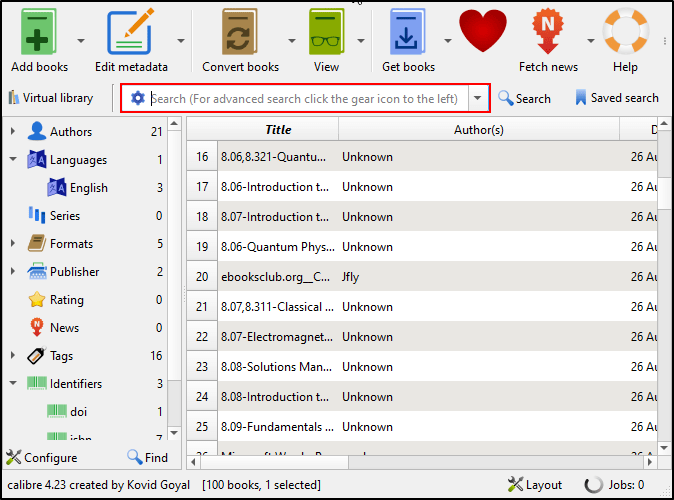The image size is (674, 500).
Task: Click the Add books icon
Action: (x=38, y=32)
